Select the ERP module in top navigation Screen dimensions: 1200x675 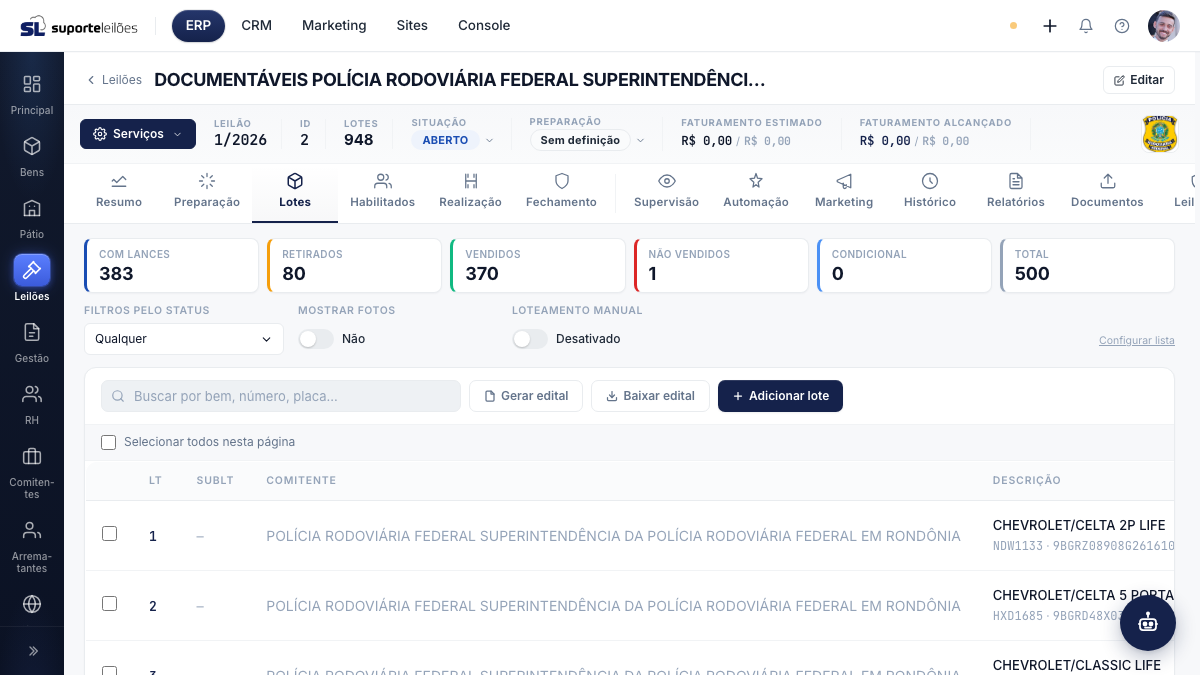point(198,26)
